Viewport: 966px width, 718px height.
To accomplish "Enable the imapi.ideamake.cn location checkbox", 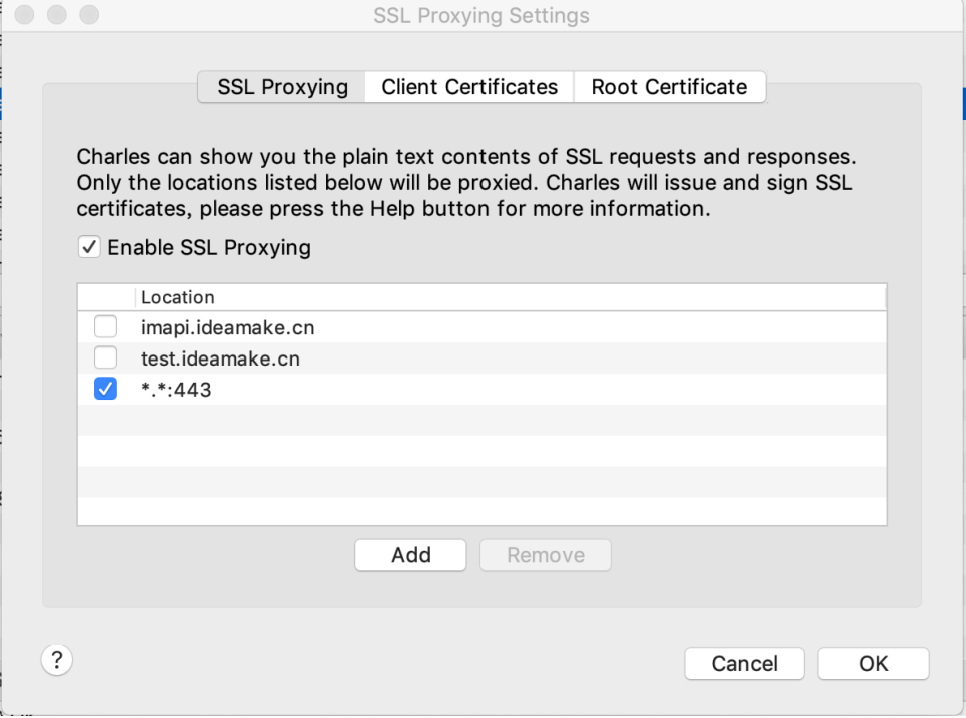I will point(105,326).
